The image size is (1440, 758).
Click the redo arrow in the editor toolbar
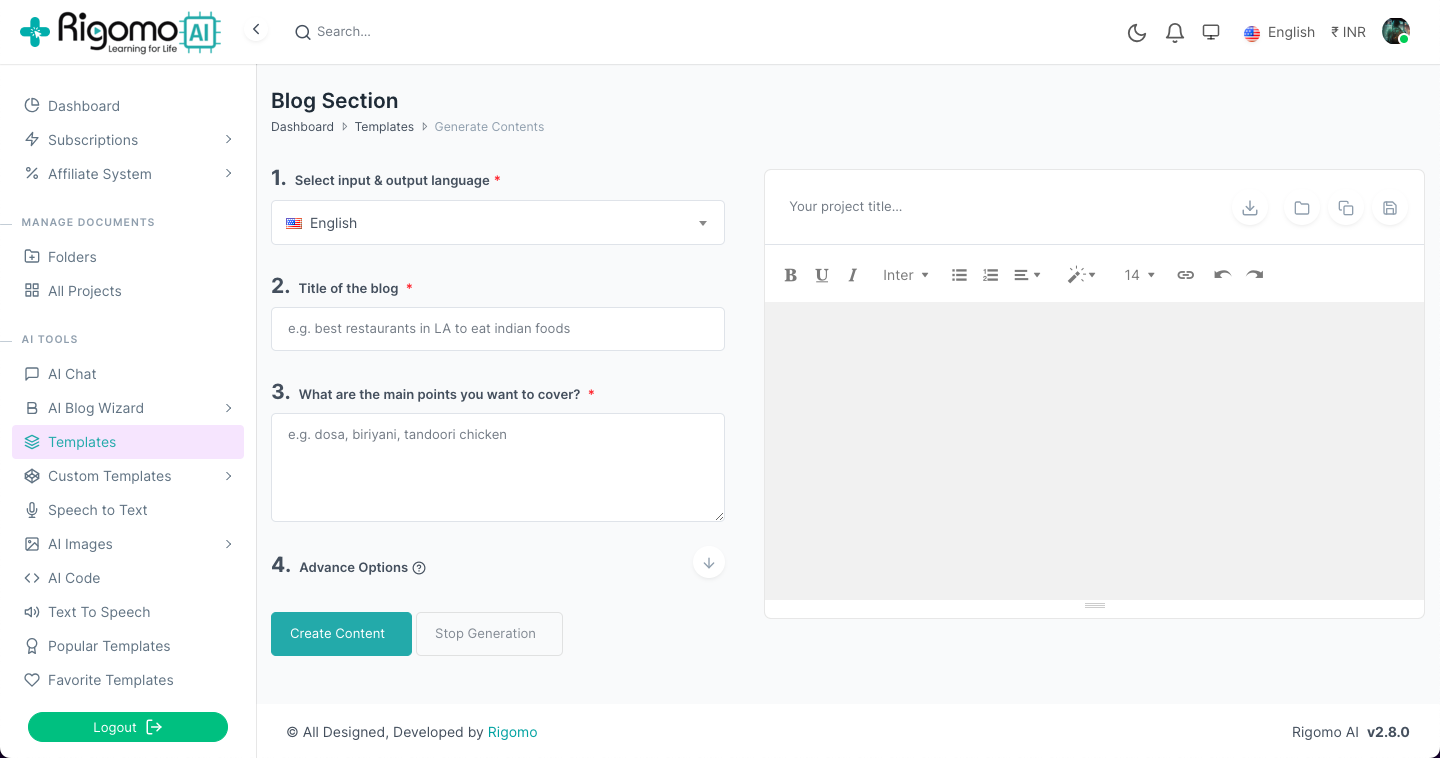pyautogui.click(x=1255, y=275)
